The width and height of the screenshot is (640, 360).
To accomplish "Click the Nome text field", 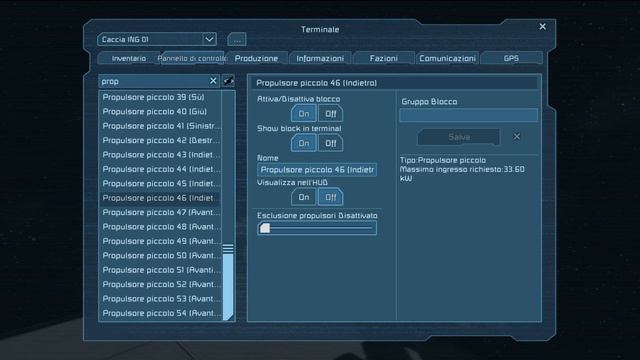I will tap(317, 169).
